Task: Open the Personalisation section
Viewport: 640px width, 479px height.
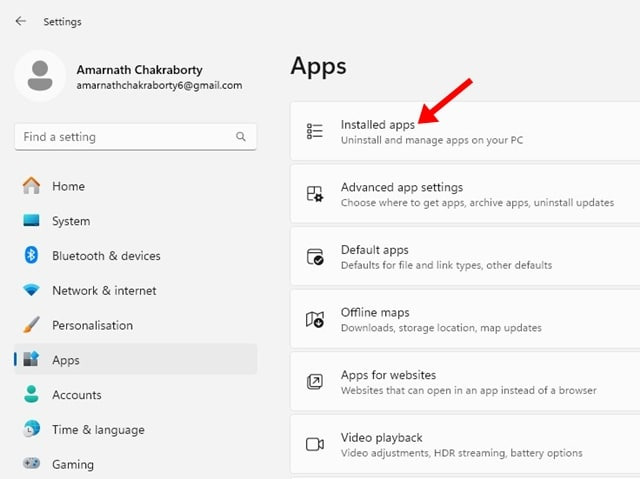Action: click(x=136, y=325)
